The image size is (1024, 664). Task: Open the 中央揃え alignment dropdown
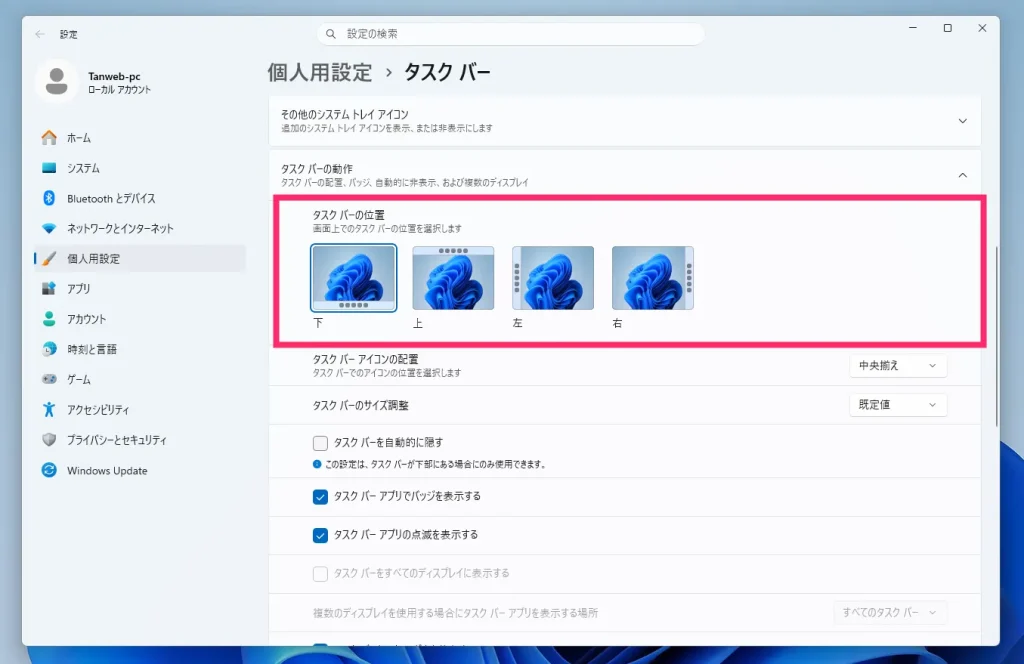pos(898,366)
